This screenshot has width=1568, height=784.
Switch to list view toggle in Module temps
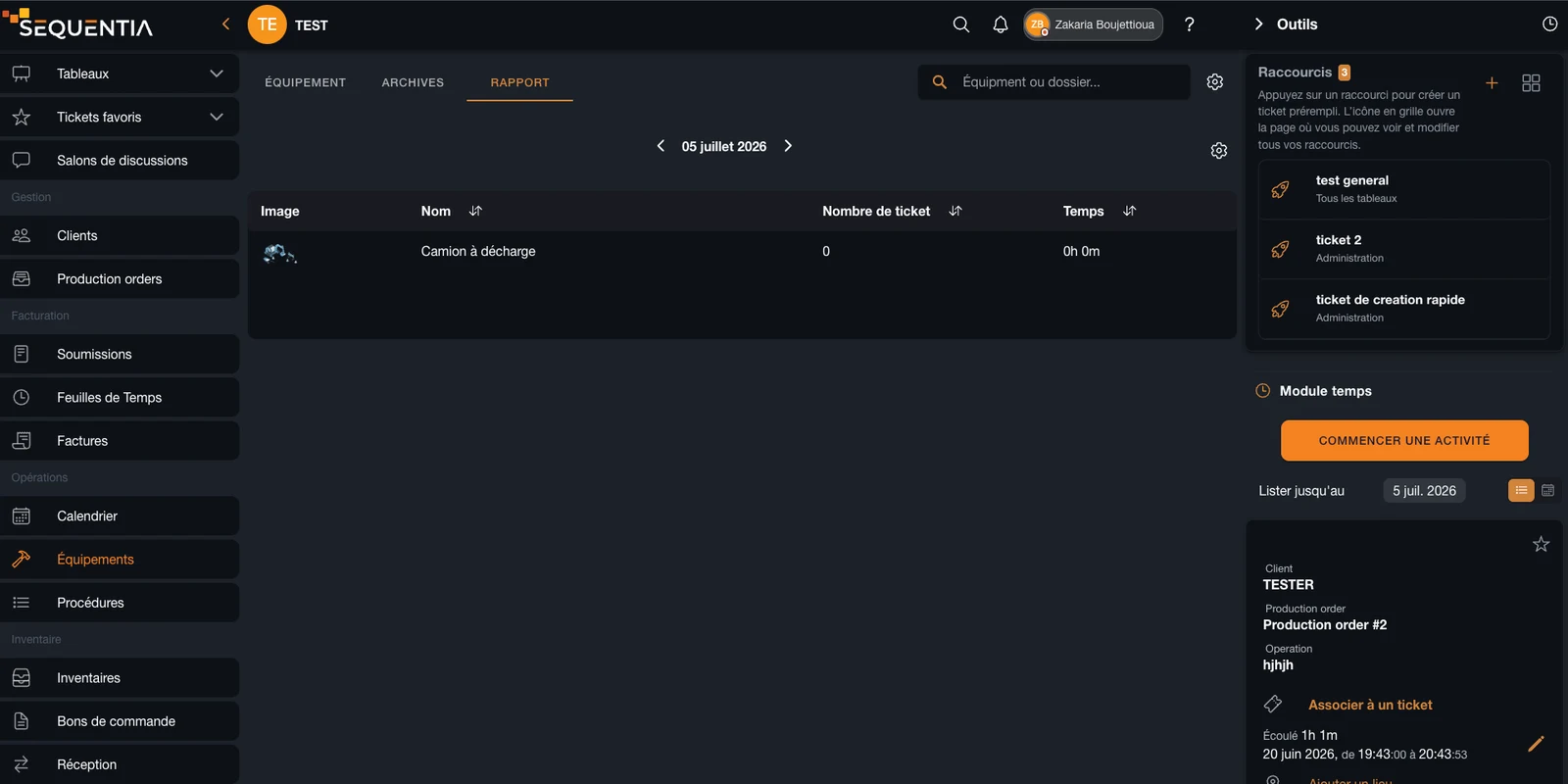pos(1521,490)
